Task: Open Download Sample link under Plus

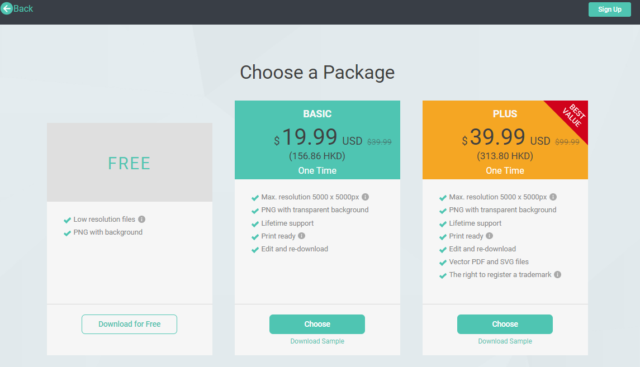Action: coord(505,341)
